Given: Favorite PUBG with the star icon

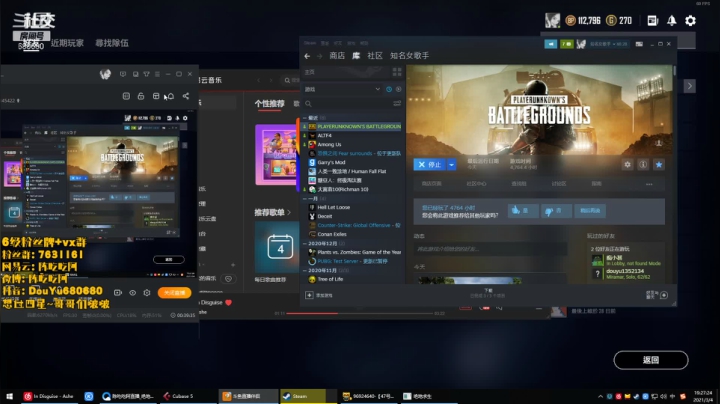Looking at the screenshot, I should coord(659,164).
